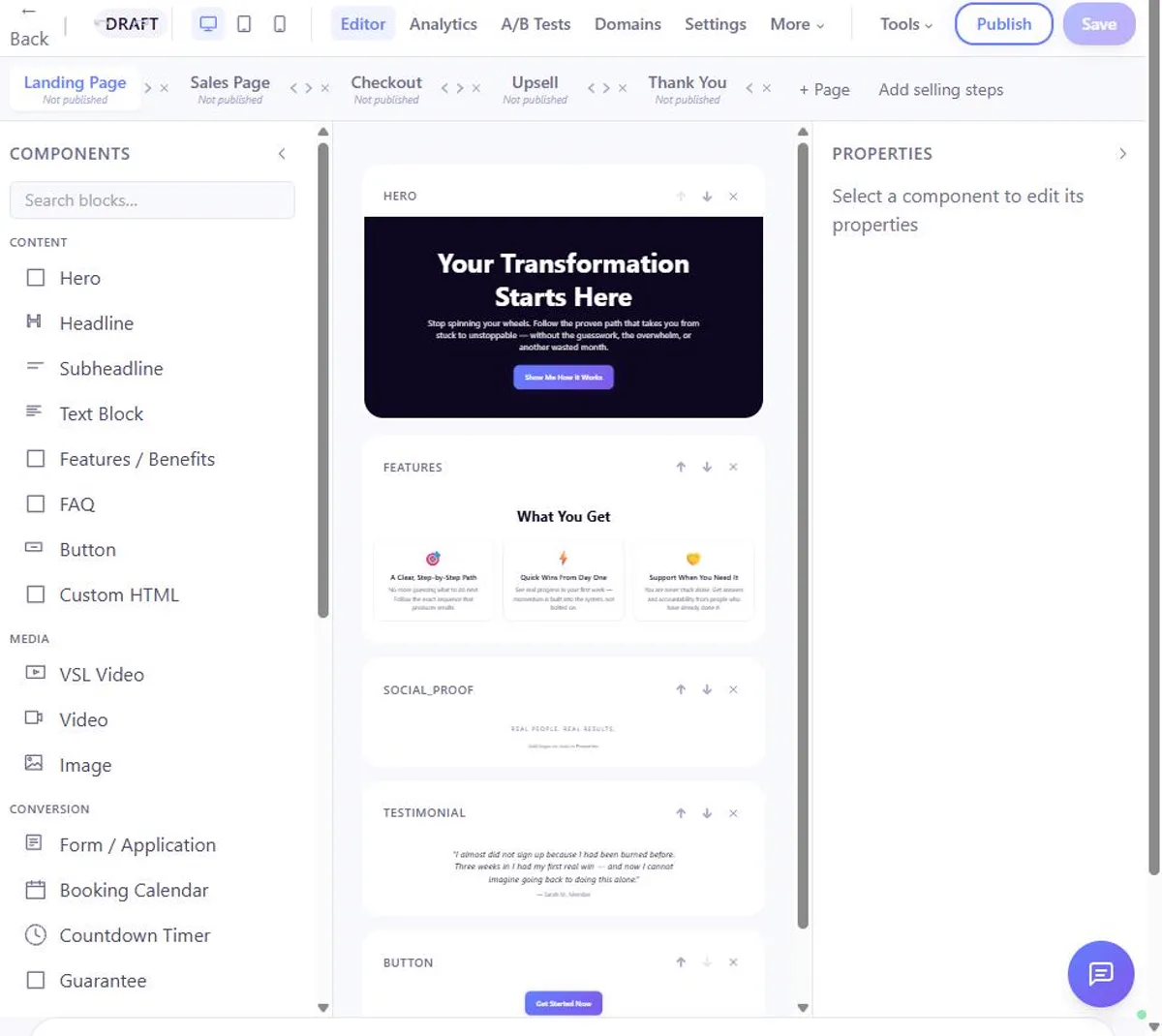Image resolution: width=1162 pixels, height=1036 pixels.
Task: Add VSL Video component
Action: (x=152, y=675)
